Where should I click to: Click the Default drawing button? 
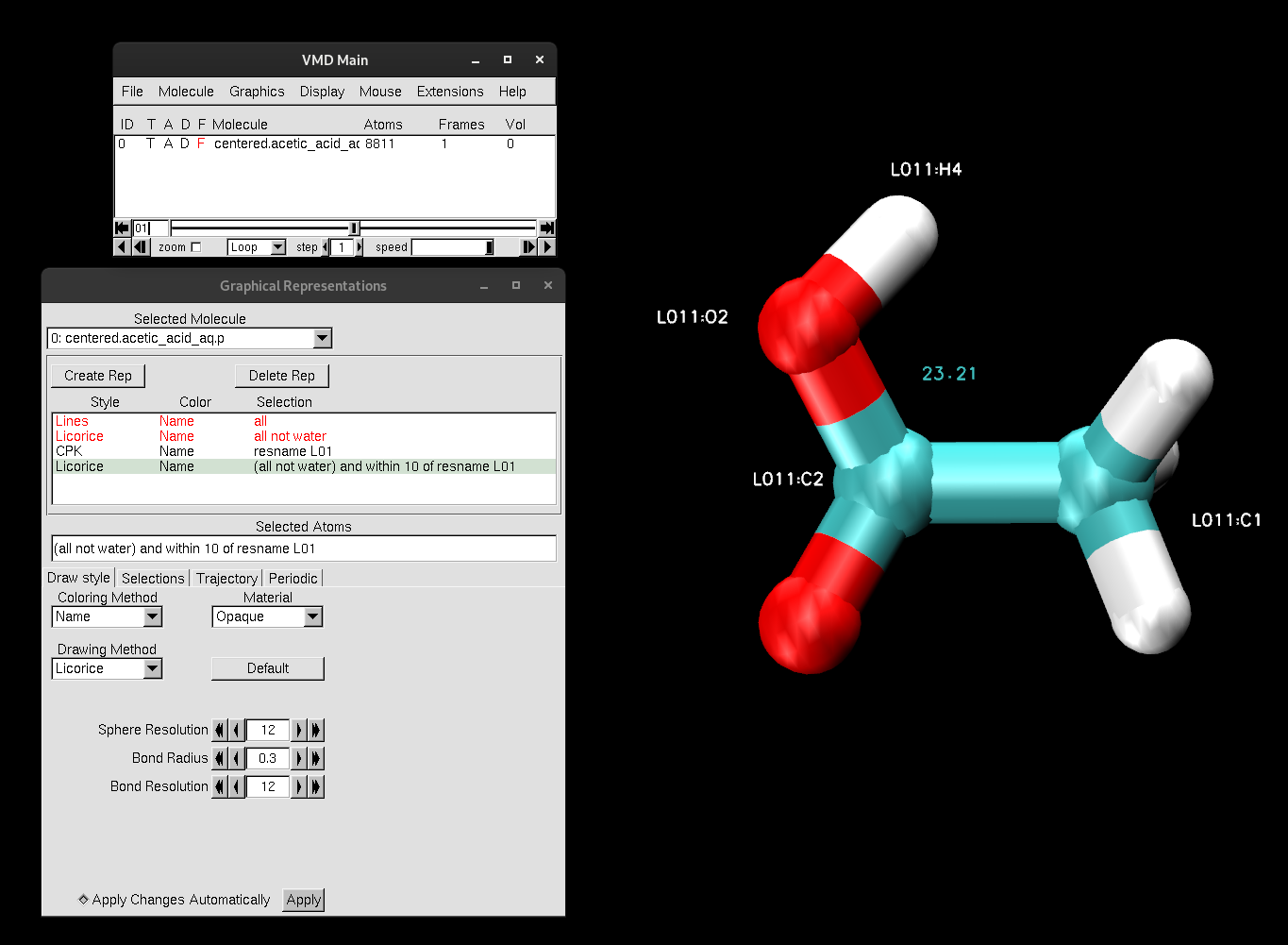pos(267,667)
